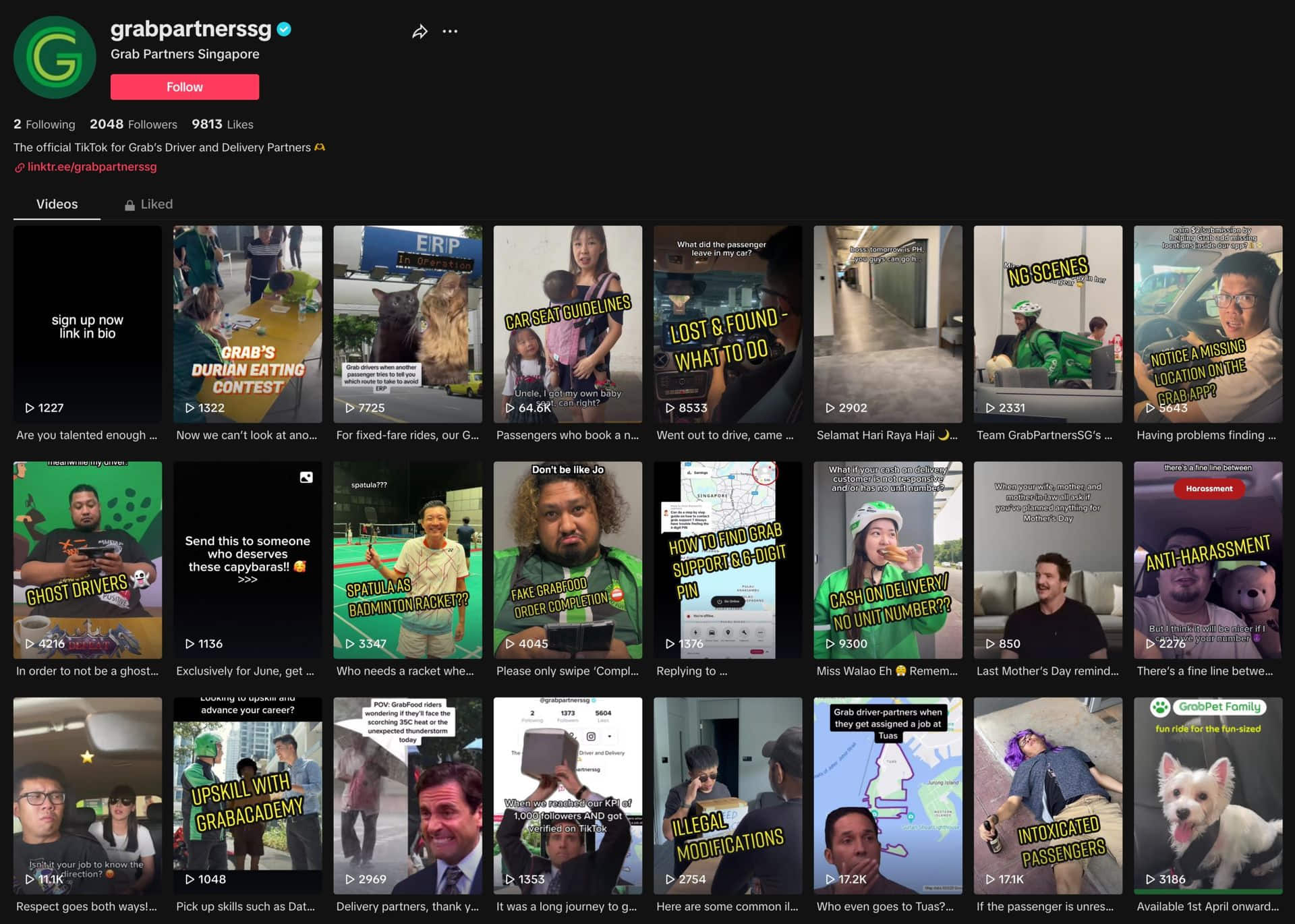
Task: Click caption 'Went out to drive, came ...'
Action: pyautogui.click(x=725, y=436)
